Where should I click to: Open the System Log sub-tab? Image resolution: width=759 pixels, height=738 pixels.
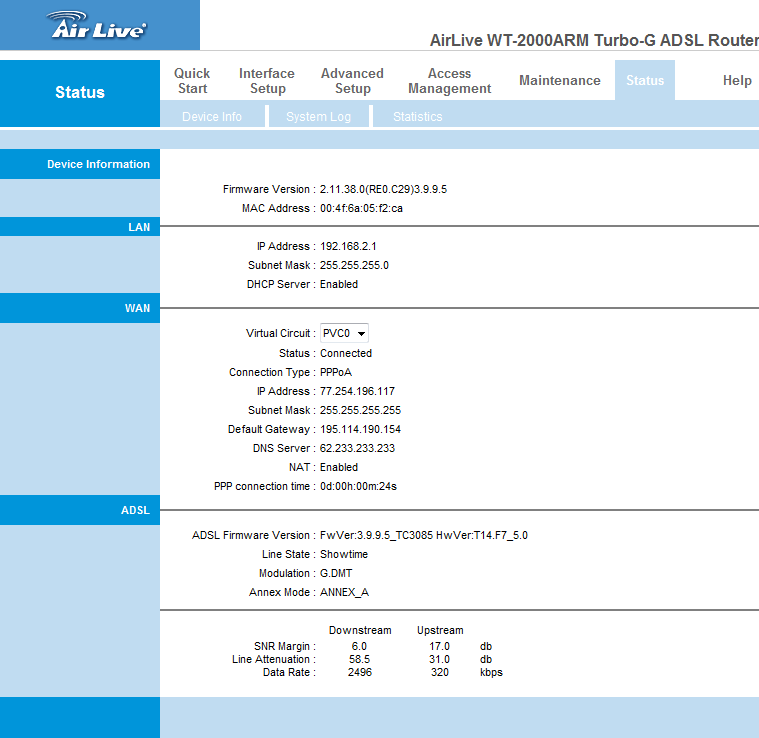319,117
